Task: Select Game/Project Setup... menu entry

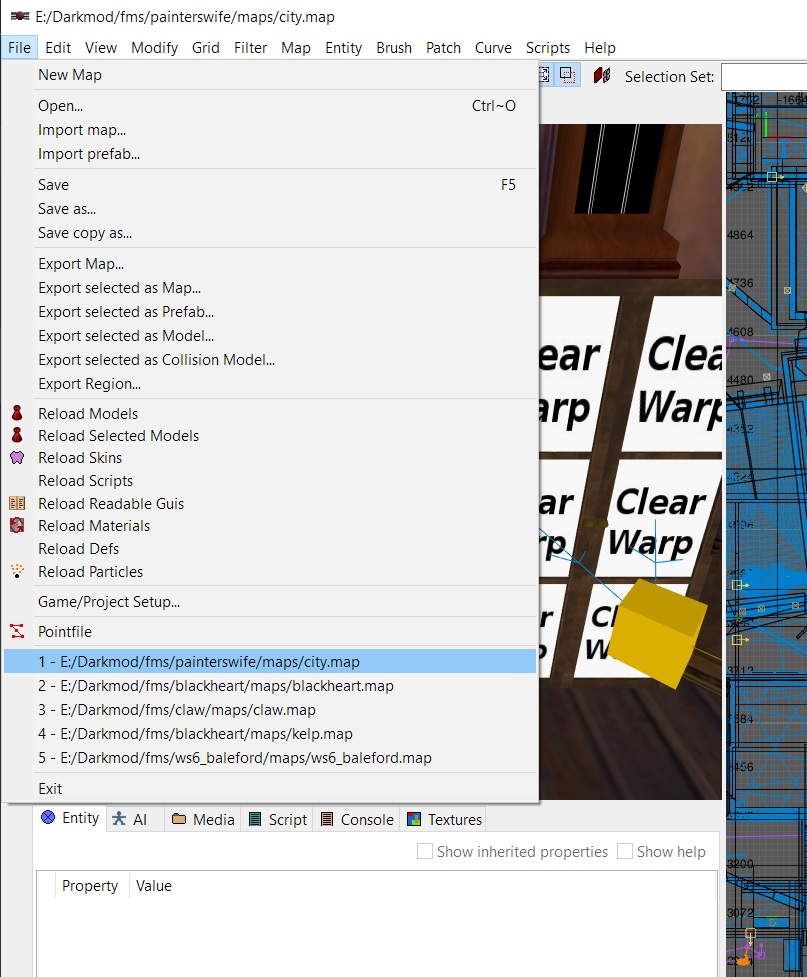Action: point(109,602)
